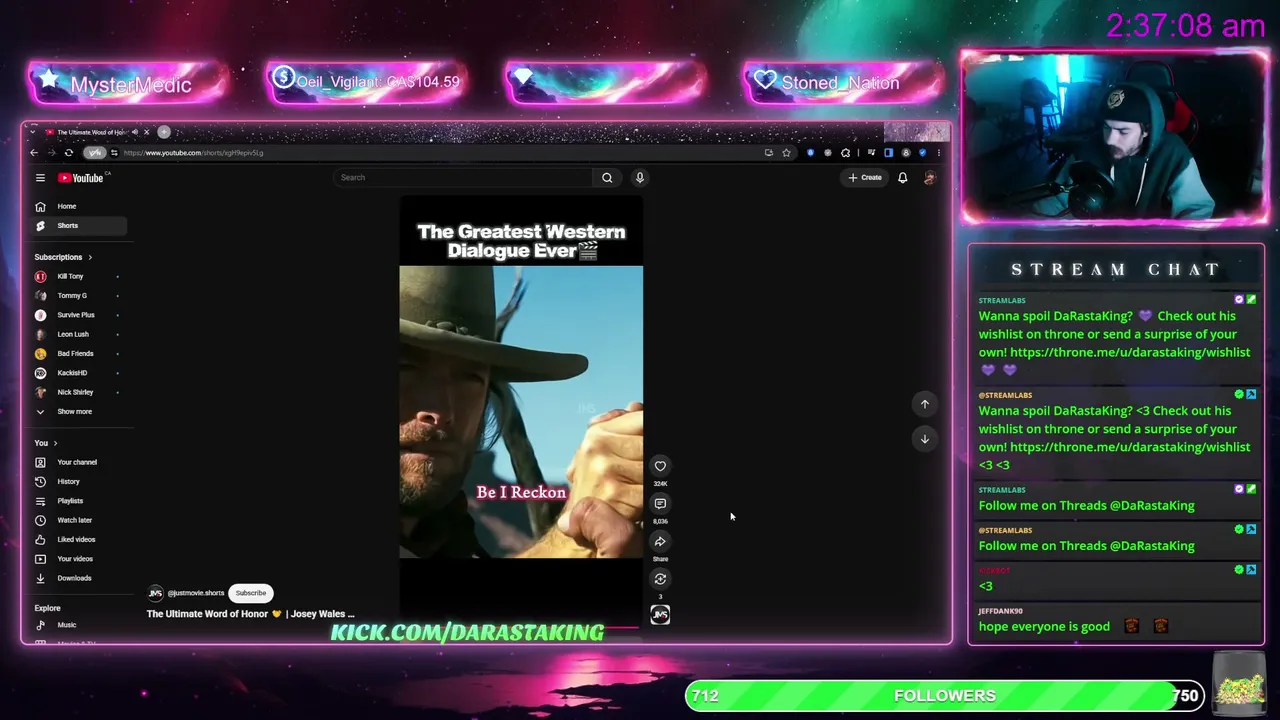The width and height of the screenshot is (1280, 720).
Task: Click the 324K like count
Action: point(660,484)
